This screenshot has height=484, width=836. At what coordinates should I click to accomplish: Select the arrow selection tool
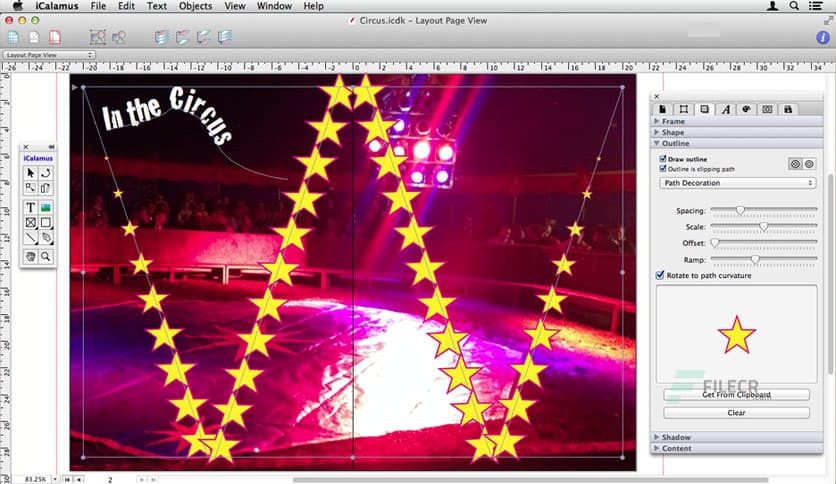click(31, 173)
